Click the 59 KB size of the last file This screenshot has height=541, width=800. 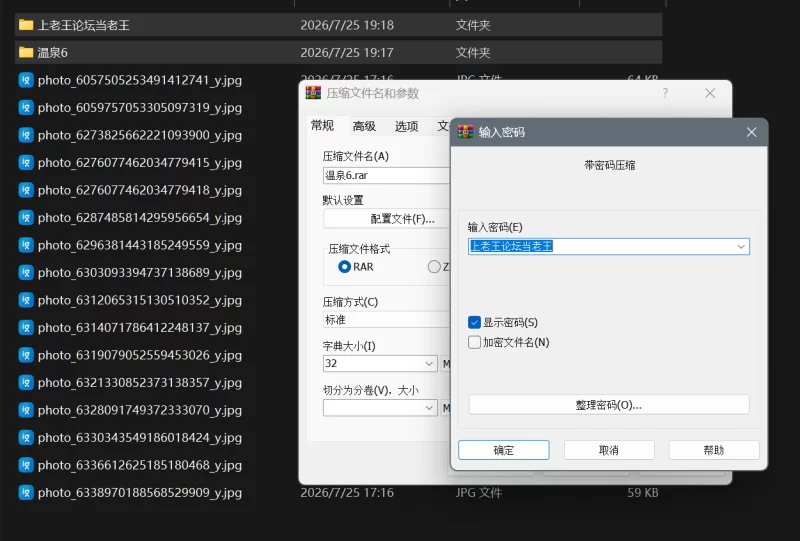643,493
